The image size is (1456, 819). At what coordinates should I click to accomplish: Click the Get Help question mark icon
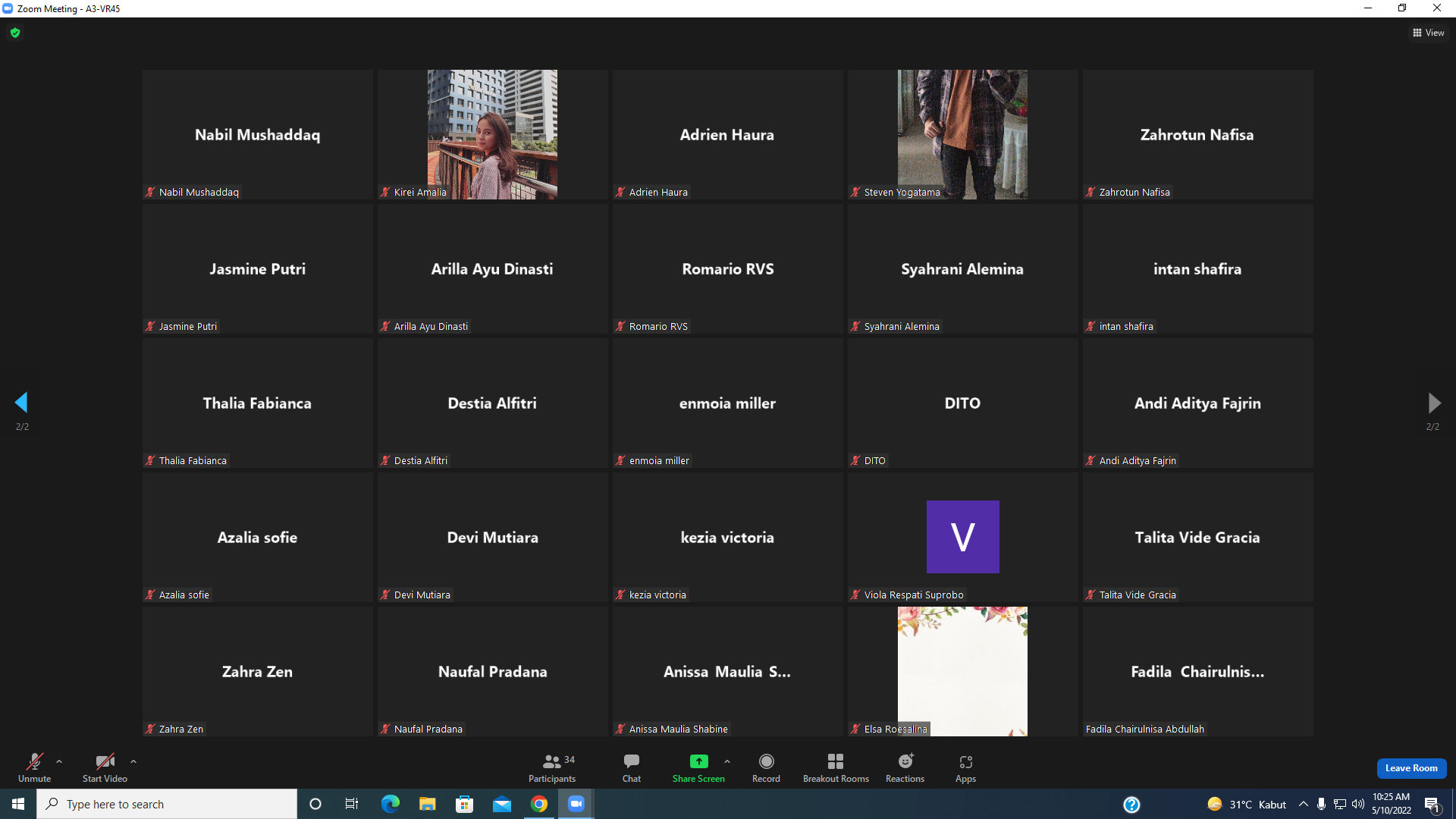tap(1131, 805)
